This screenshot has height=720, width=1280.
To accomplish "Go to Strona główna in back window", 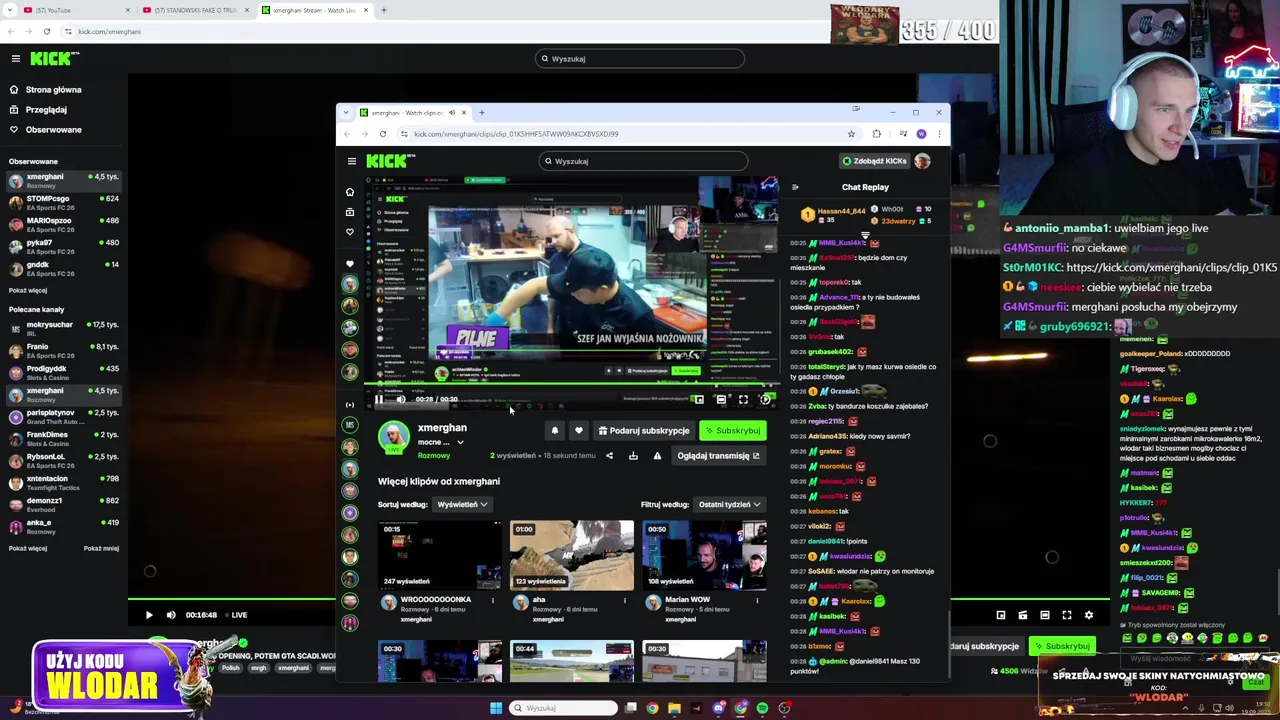I will pos(53,90).
